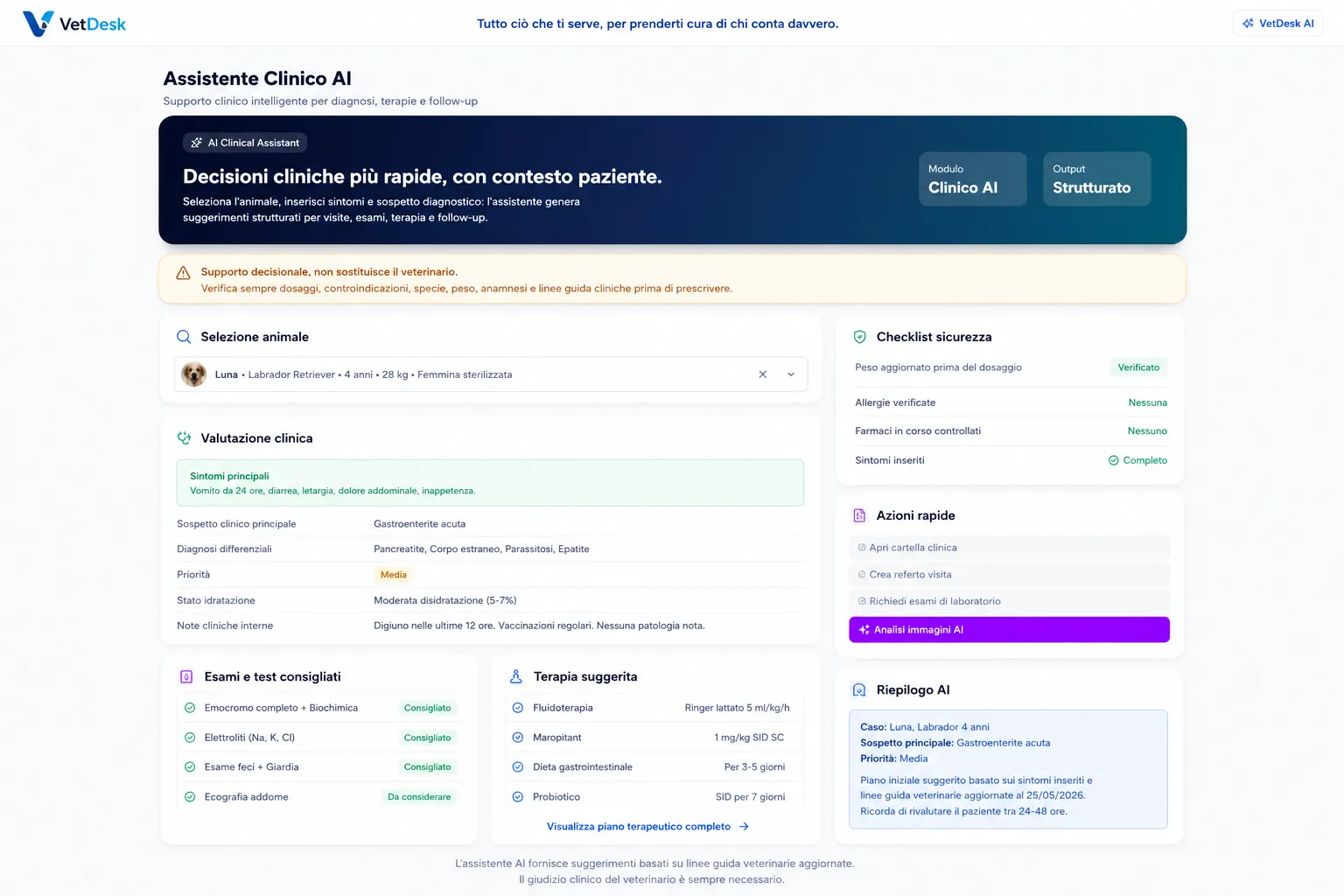The width and height of the screenshot is (1344, 896).
Task: Expand the animal selection dropdown chevron
Action: click(x=791, y=374)
